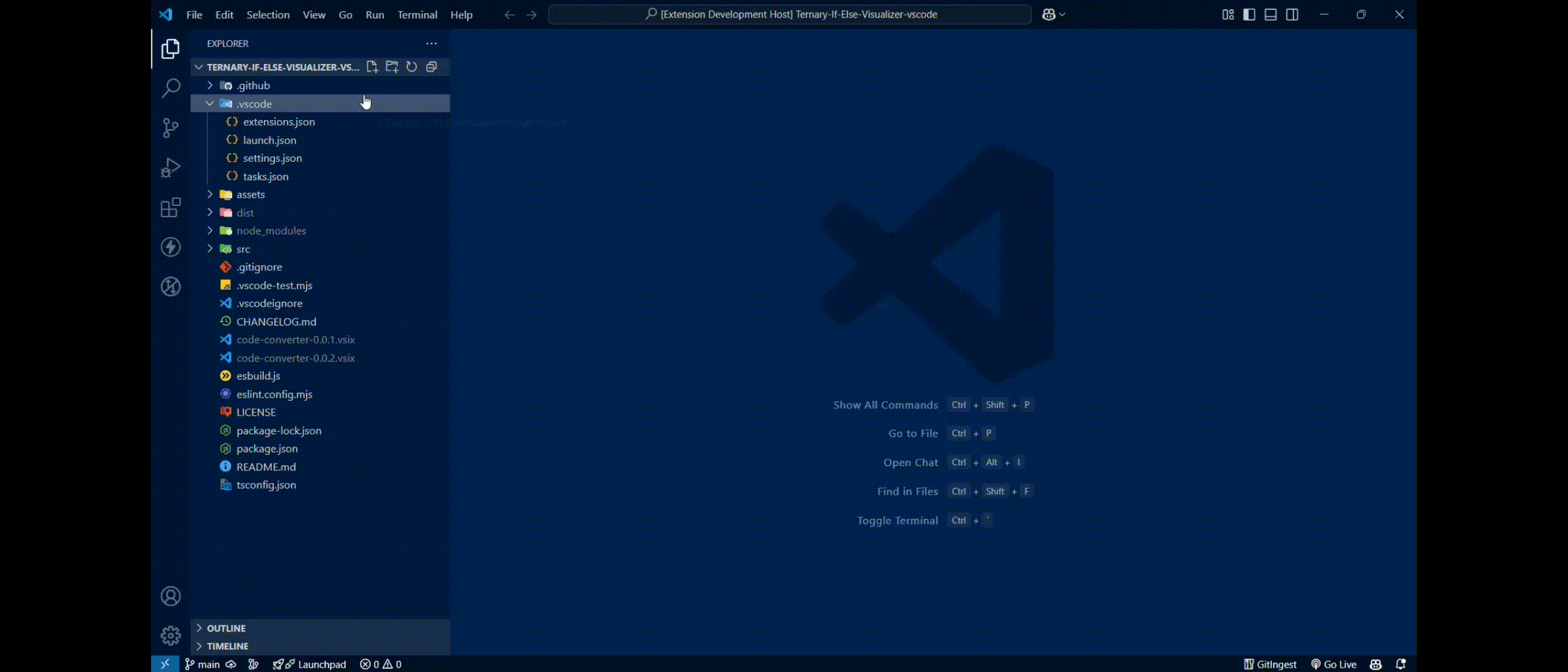Refresh the Explorer tree
Image resolution: width=1568 pixels, height=672 pixels.
(x=412, y=67)
